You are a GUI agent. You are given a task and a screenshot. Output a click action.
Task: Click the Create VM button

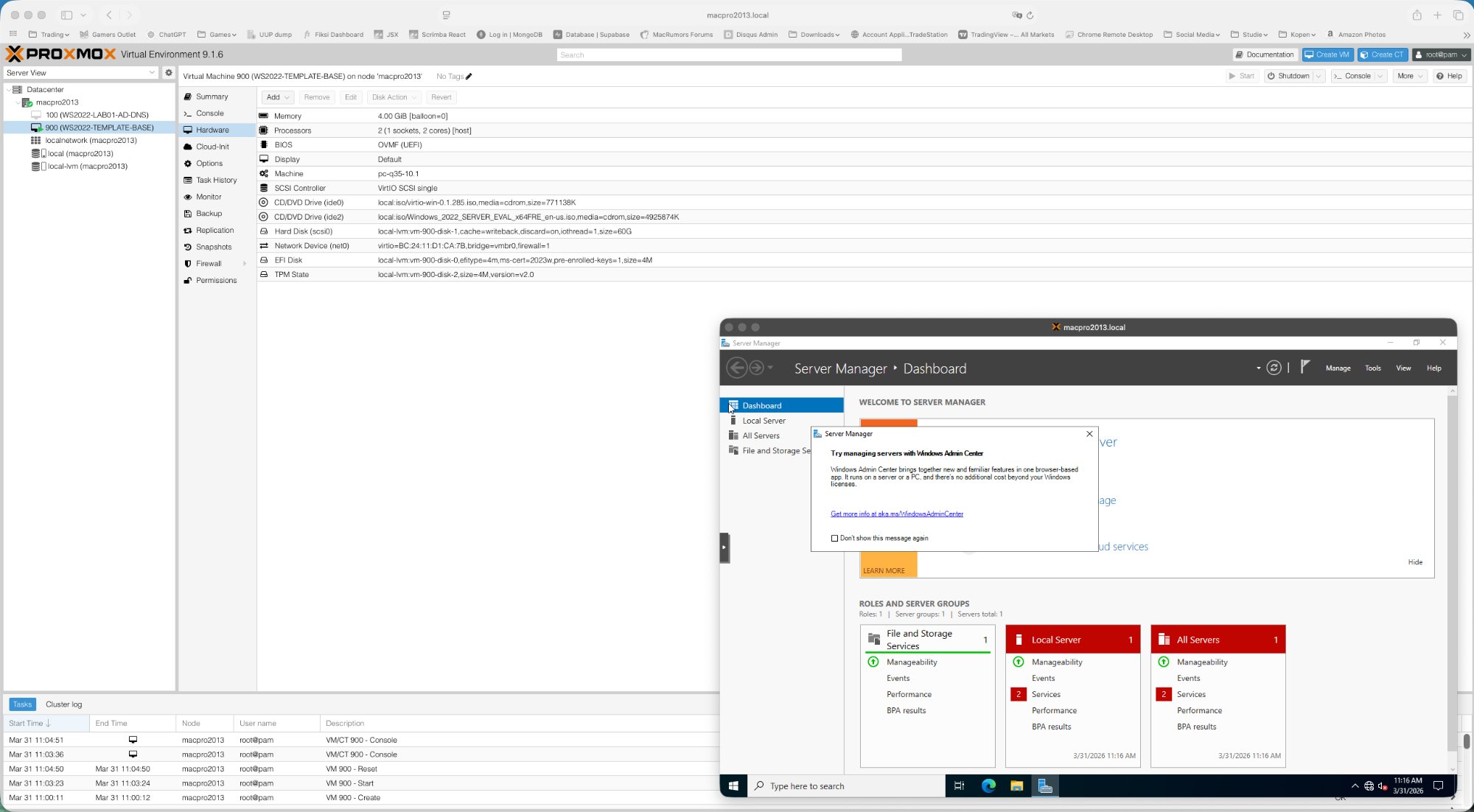tap(1327, 54)
